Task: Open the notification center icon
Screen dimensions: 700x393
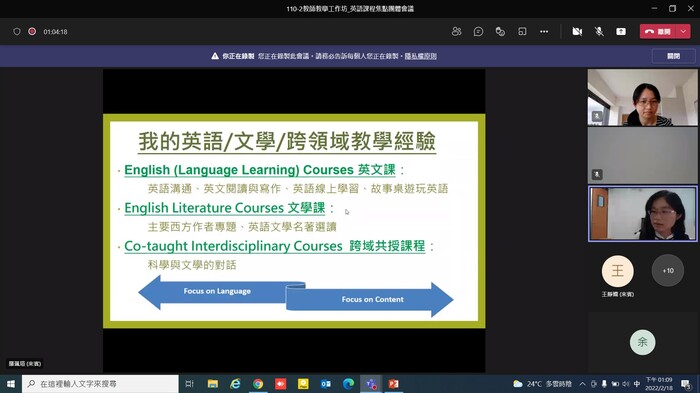Action: pos(686,384)
